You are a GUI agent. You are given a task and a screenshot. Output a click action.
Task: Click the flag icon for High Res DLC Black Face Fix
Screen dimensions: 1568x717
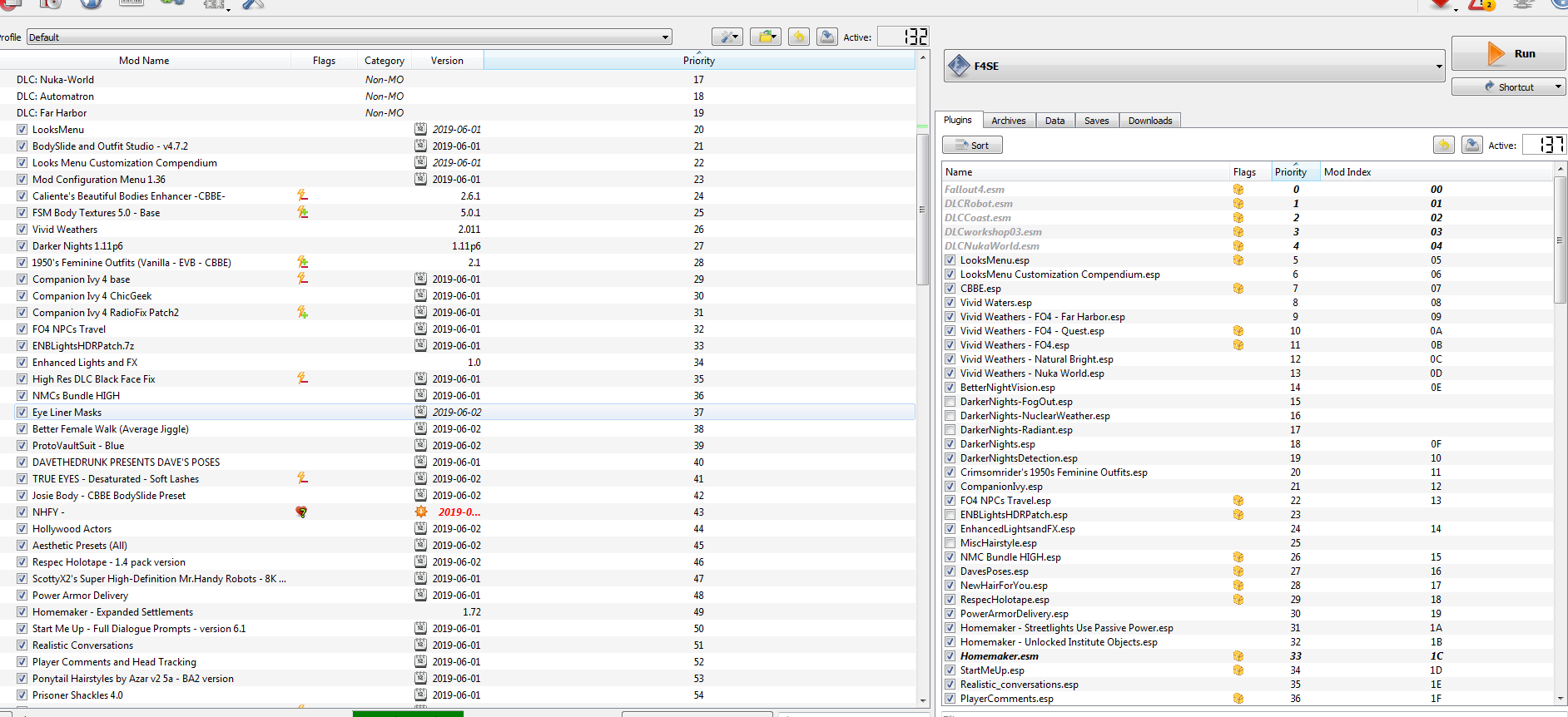pyautogui.click(x=302, y=378)
